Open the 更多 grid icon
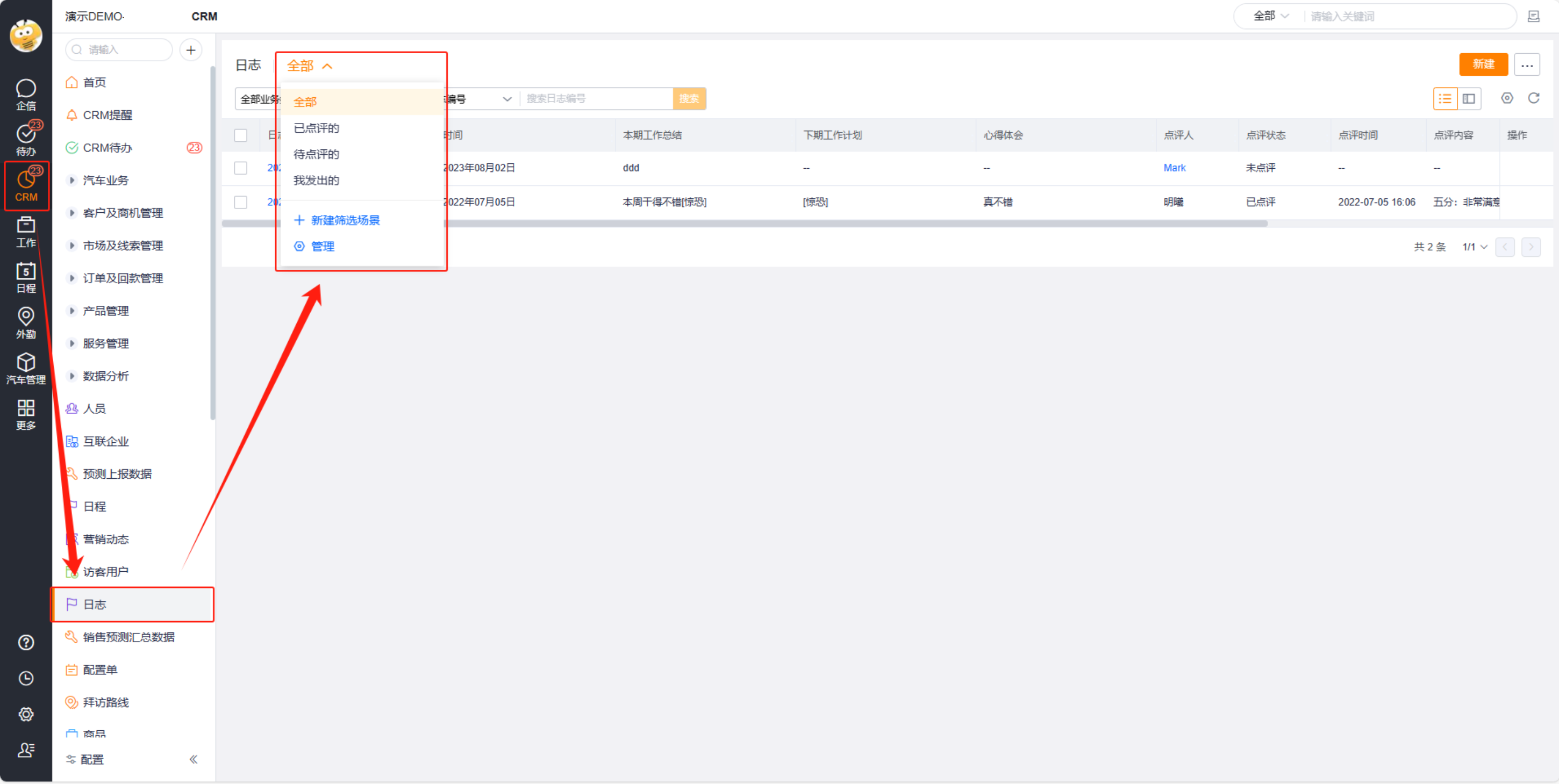 [25, 415]
